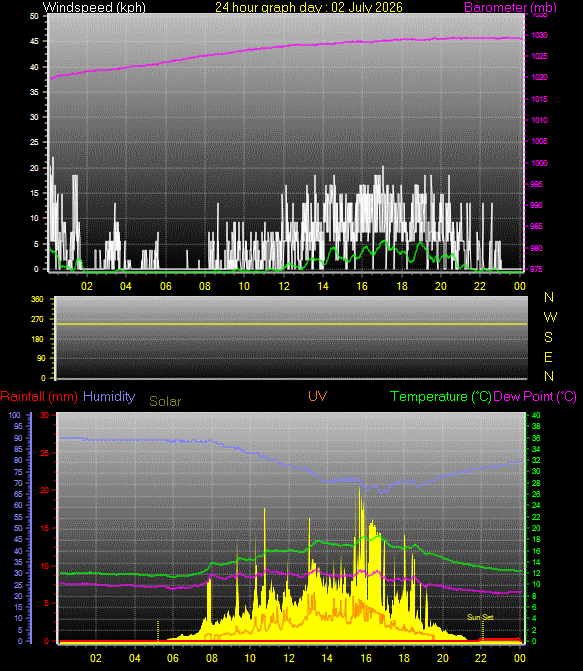Click "180" on the wind direction axis
Viewport: 583px width, 671px height.
(x=37, y=339)
